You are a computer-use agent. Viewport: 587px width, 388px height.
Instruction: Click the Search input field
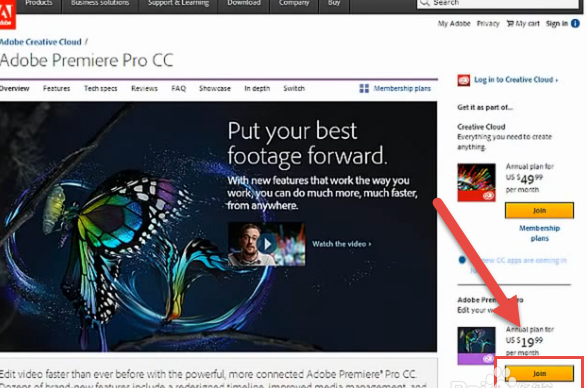[x=498, y=3]
